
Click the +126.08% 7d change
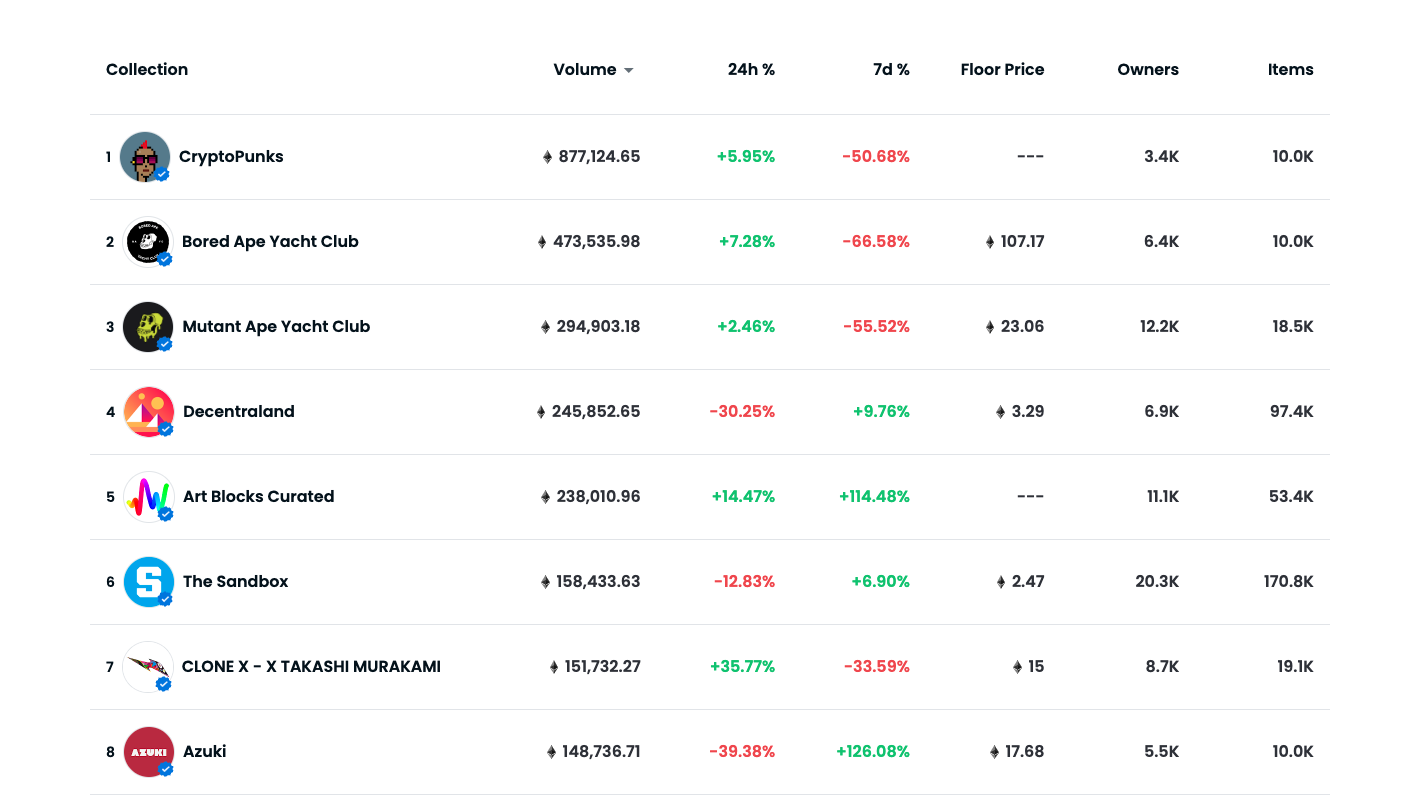click(873, 752)
